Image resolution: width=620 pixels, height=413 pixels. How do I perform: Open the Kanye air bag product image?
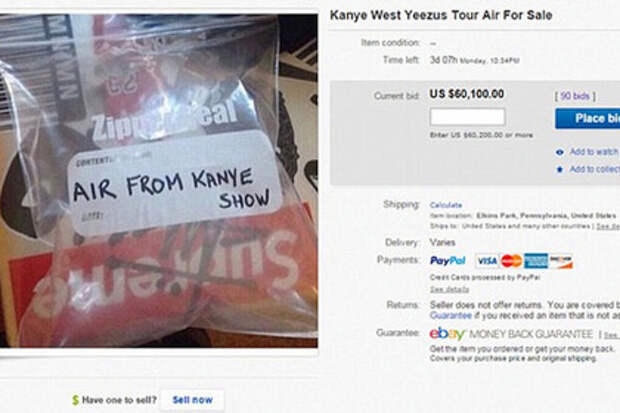pos(159,181)
